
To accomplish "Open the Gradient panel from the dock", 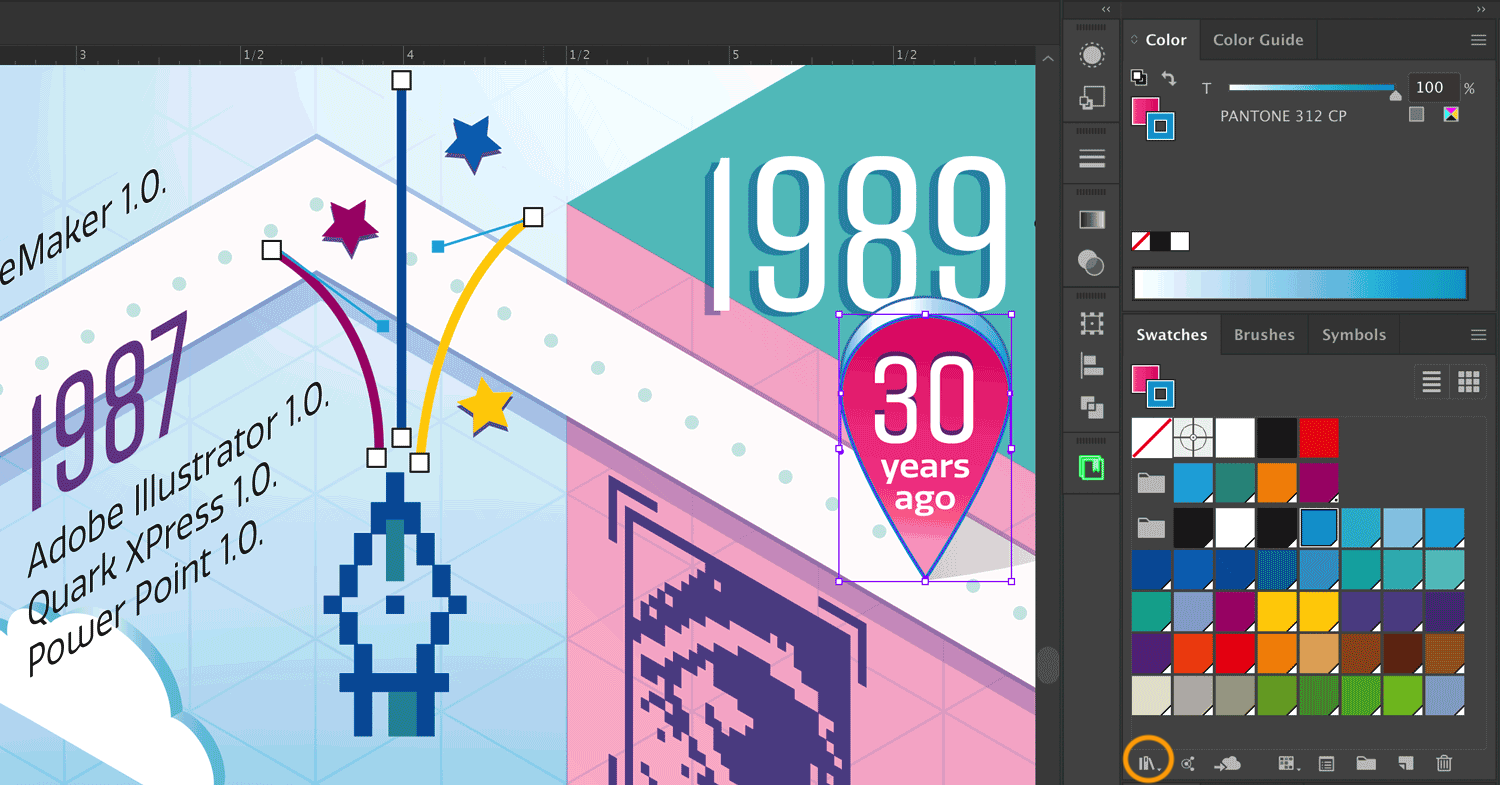I will (x=1090, y=218).
